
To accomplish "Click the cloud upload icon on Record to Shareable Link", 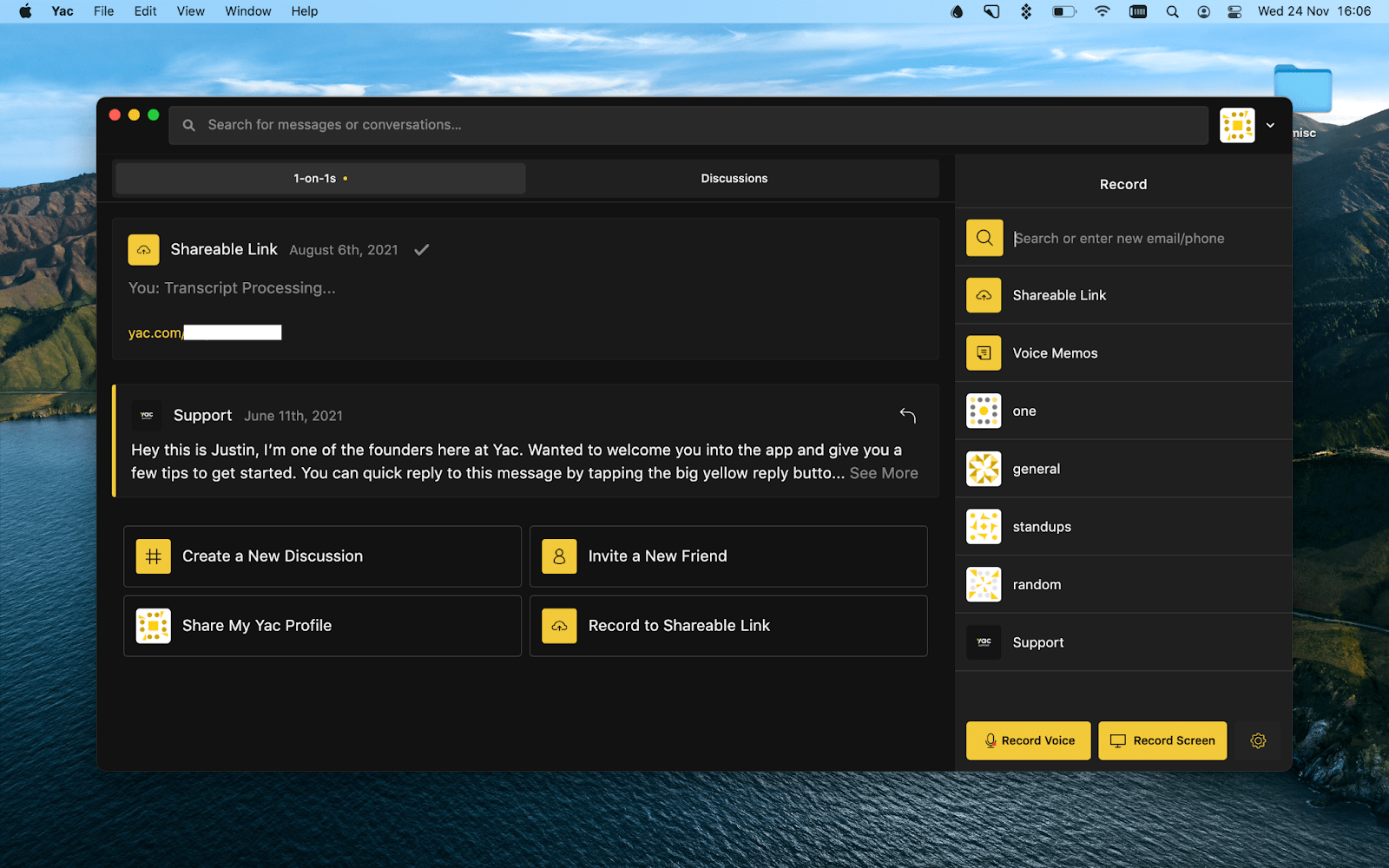I will coord(559,626).
